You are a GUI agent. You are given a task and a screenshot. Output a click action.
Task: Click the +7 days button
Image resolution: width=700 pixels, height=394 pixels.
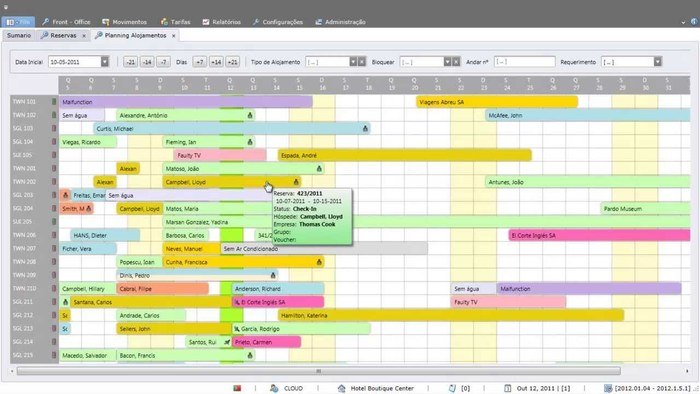200,62
